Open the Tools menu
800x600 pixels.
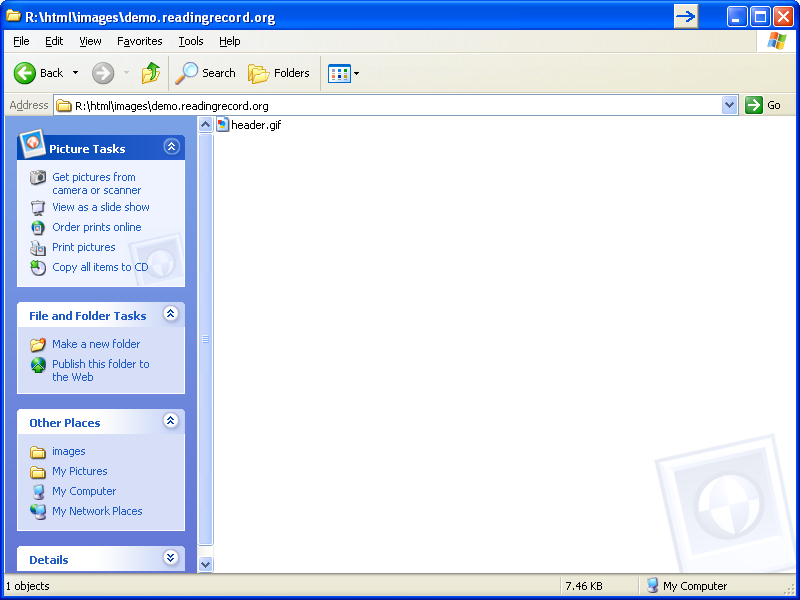coord(191,41)
